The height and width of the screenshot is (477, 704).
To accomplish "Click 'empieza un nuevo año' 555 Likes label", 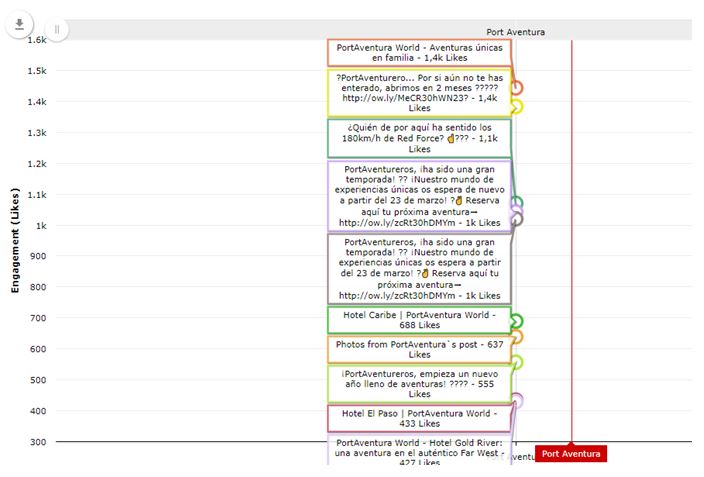I will [419, 384].
